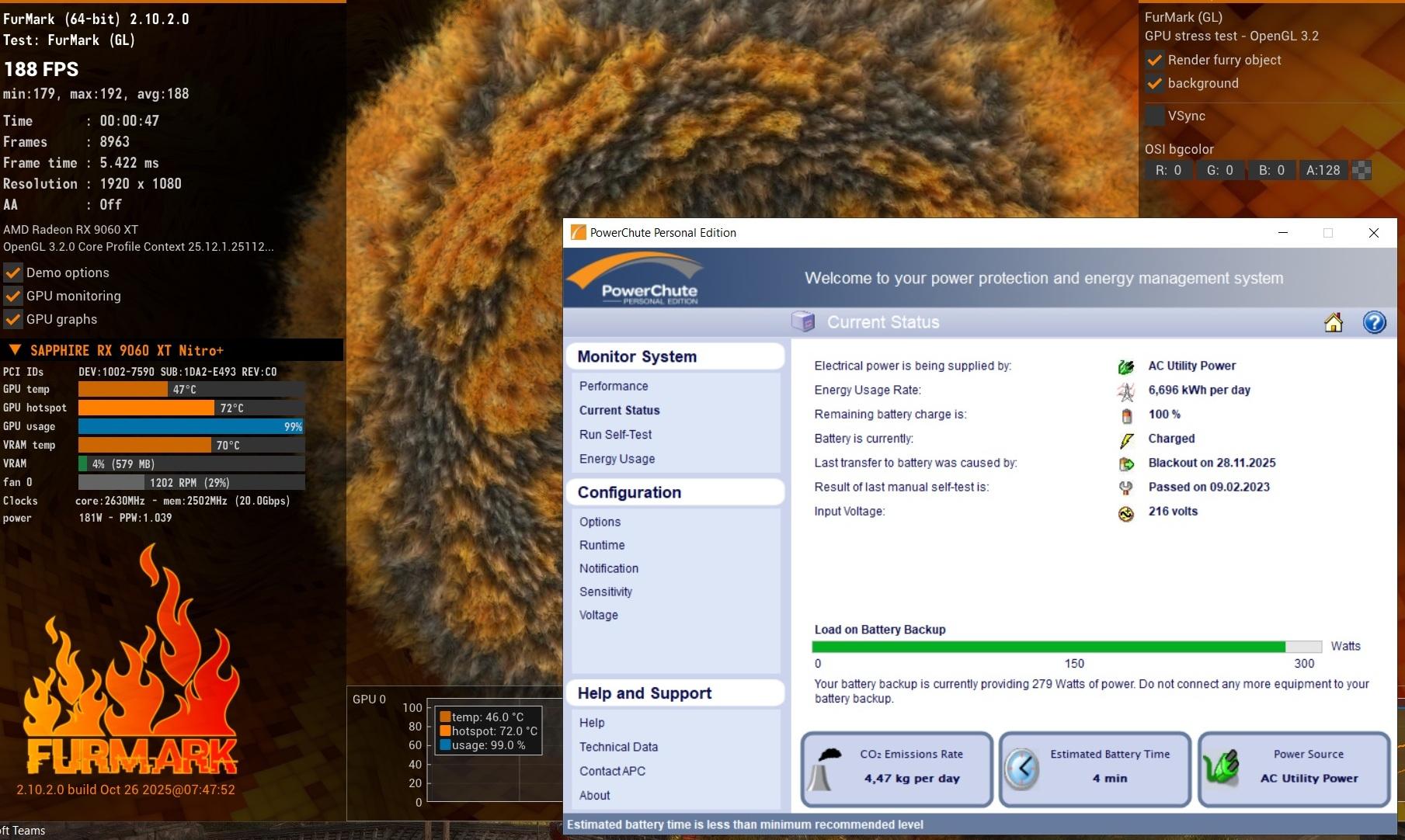
Task: Click the PowerChute title bar app icon
Action: click(x=578, y=232)
